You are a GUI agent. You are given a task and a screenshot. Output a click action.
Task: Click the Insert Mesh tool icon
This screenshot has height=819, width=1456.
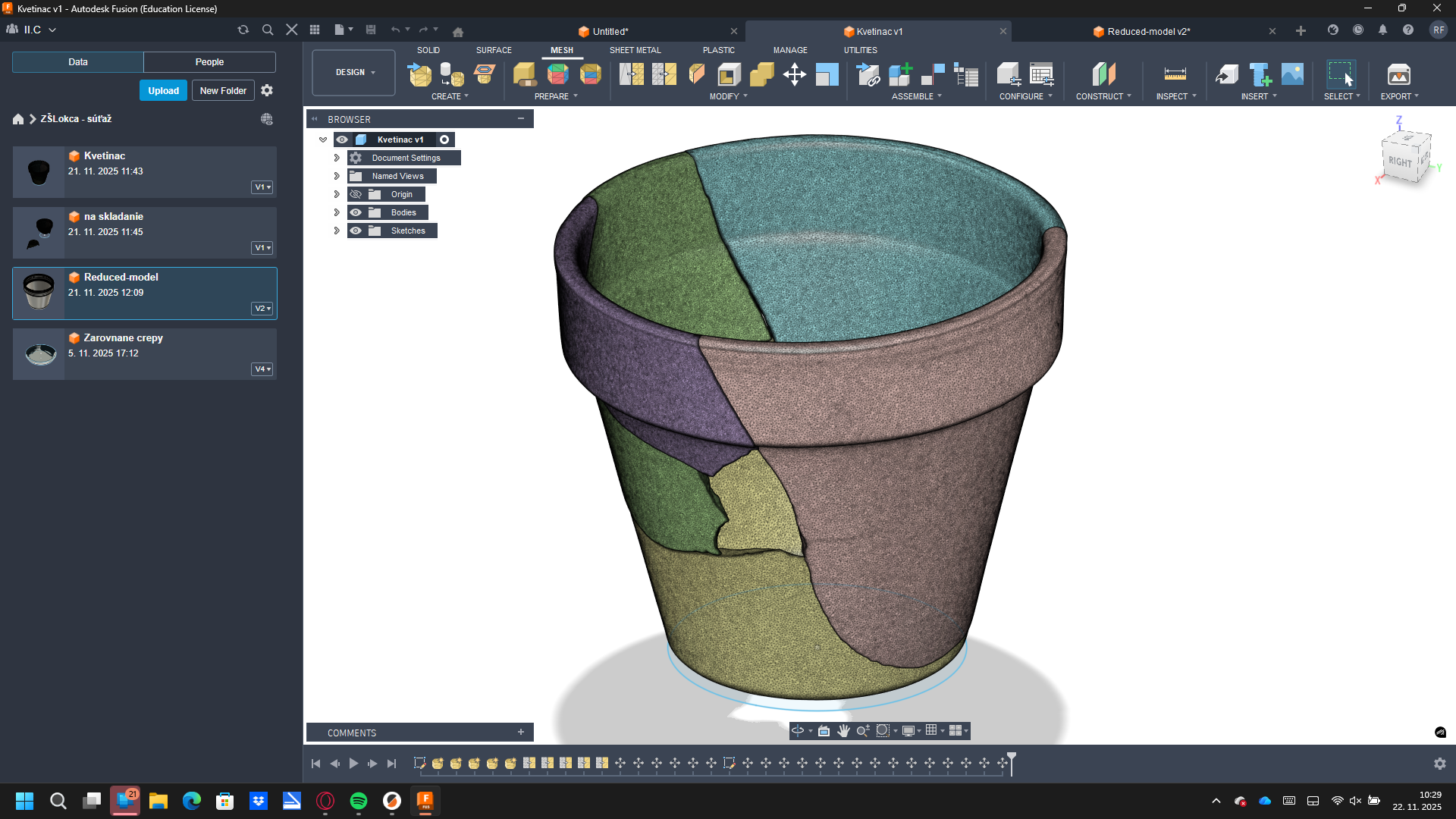[x=419, y=74]
